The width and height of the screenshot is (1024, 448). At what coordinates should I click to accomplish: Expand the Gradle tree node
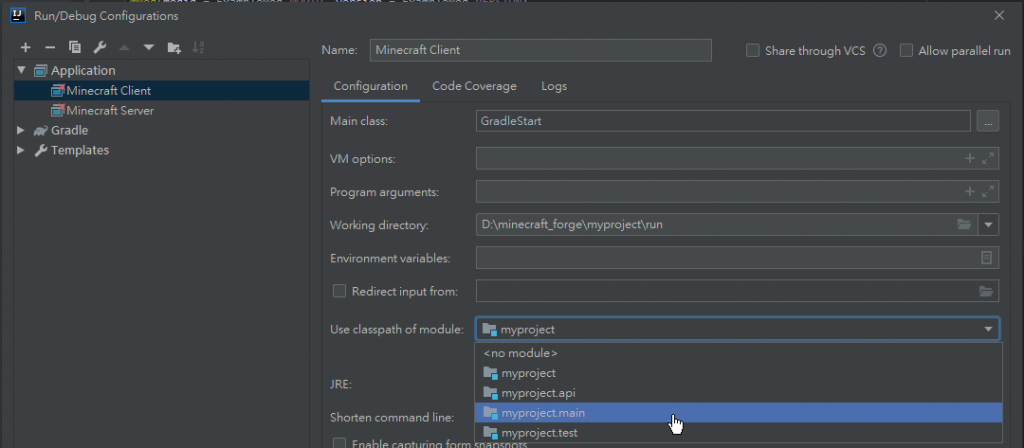click(22, 130)
